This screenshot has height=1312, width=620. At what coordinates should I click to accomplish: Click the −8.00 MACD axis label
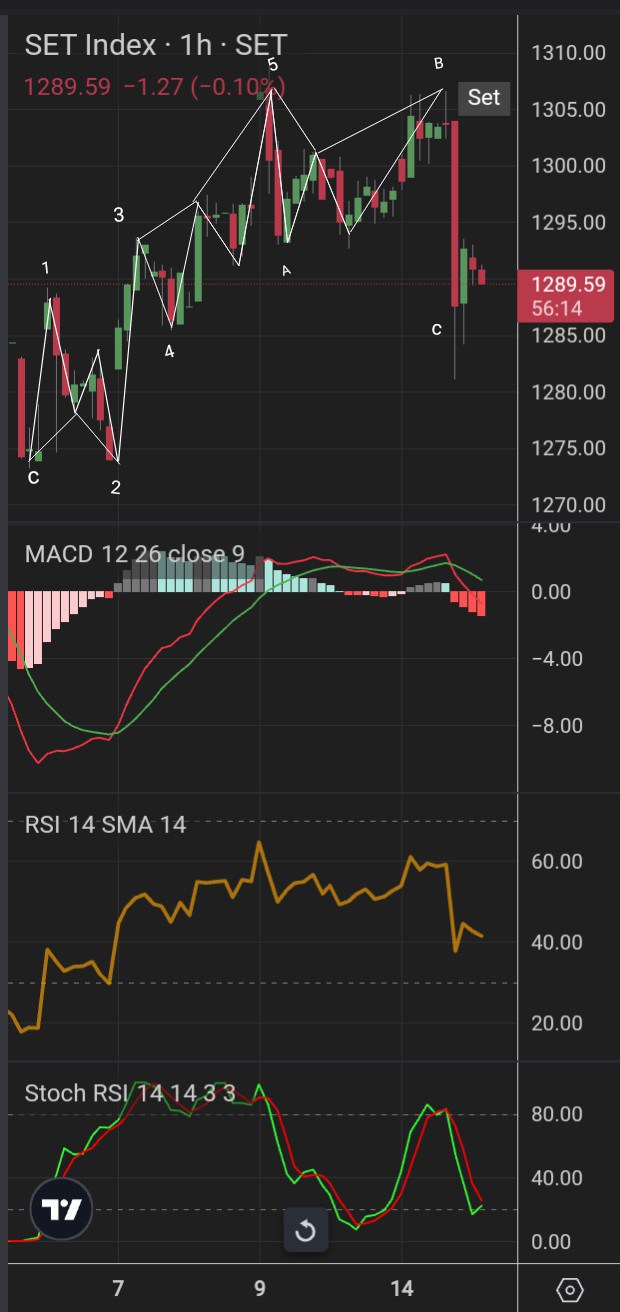pos(557,725)
